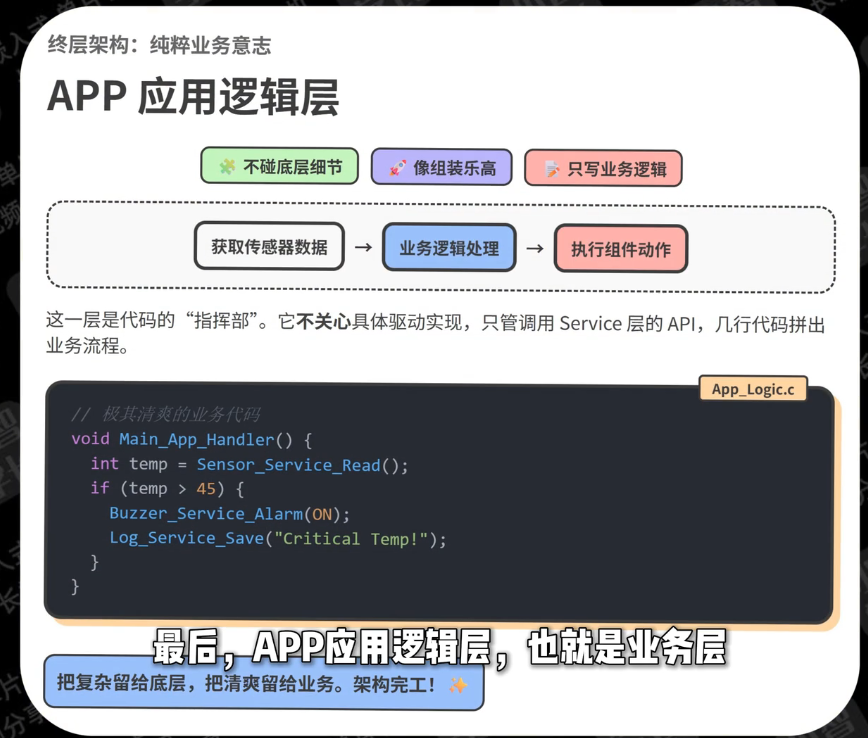The image size is (868, 738).
Task: Click the code comment 极其清爽的业务代码
Action: click(x=166, y=414)
